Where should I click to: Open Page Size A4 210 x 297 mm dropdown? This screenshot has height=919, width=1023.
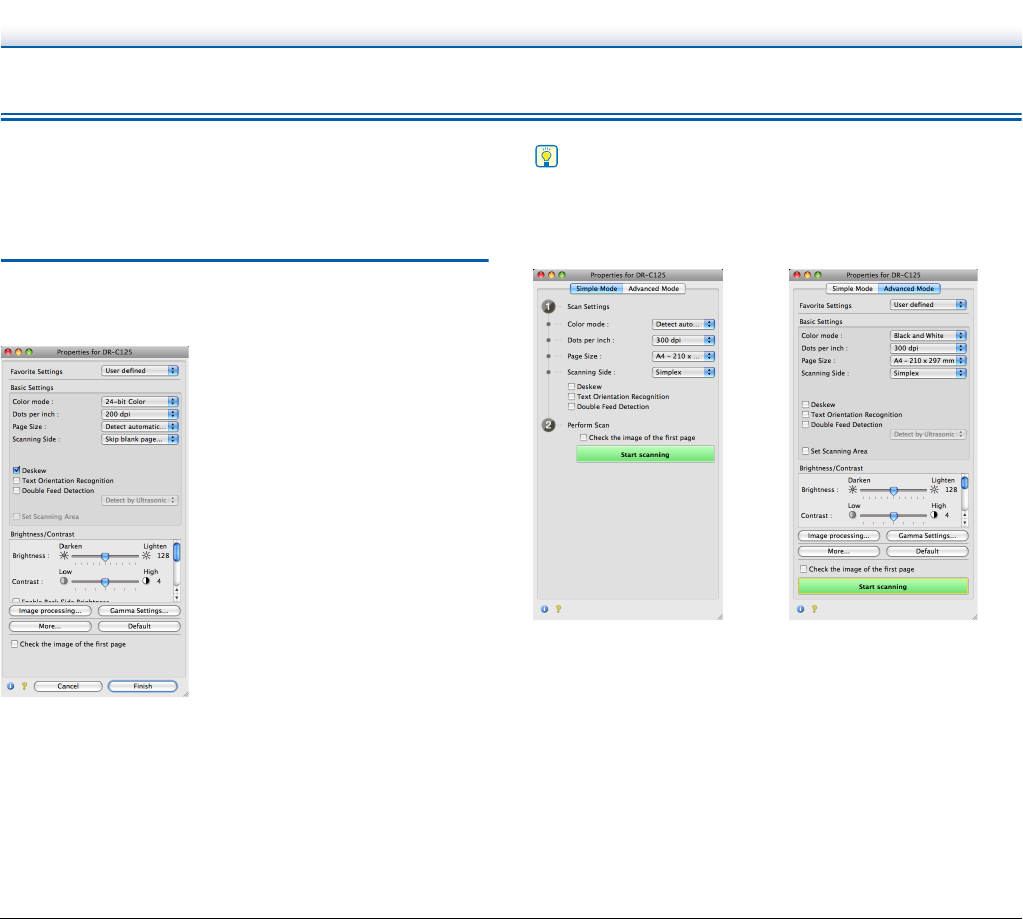pos(928,361)
